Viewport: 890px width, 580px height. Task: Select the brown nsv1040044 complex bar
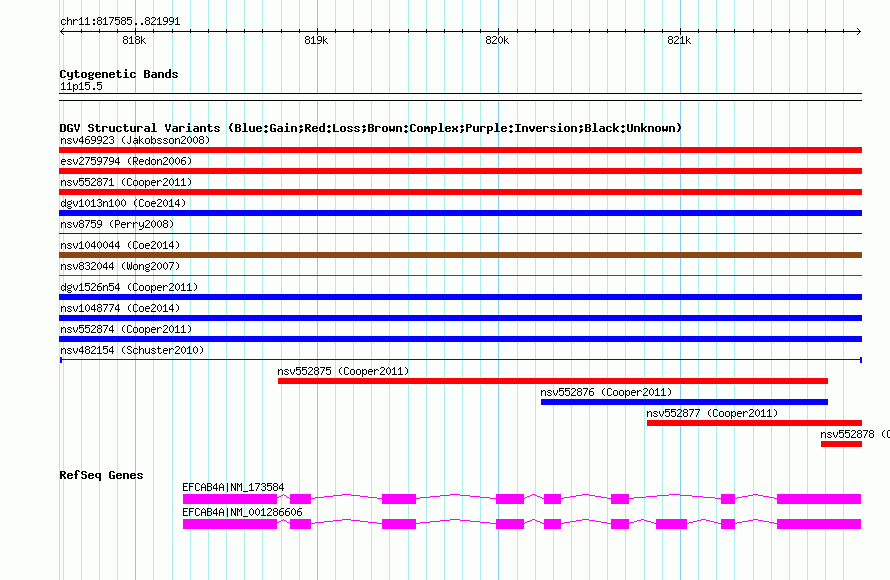tap(460, 255)
